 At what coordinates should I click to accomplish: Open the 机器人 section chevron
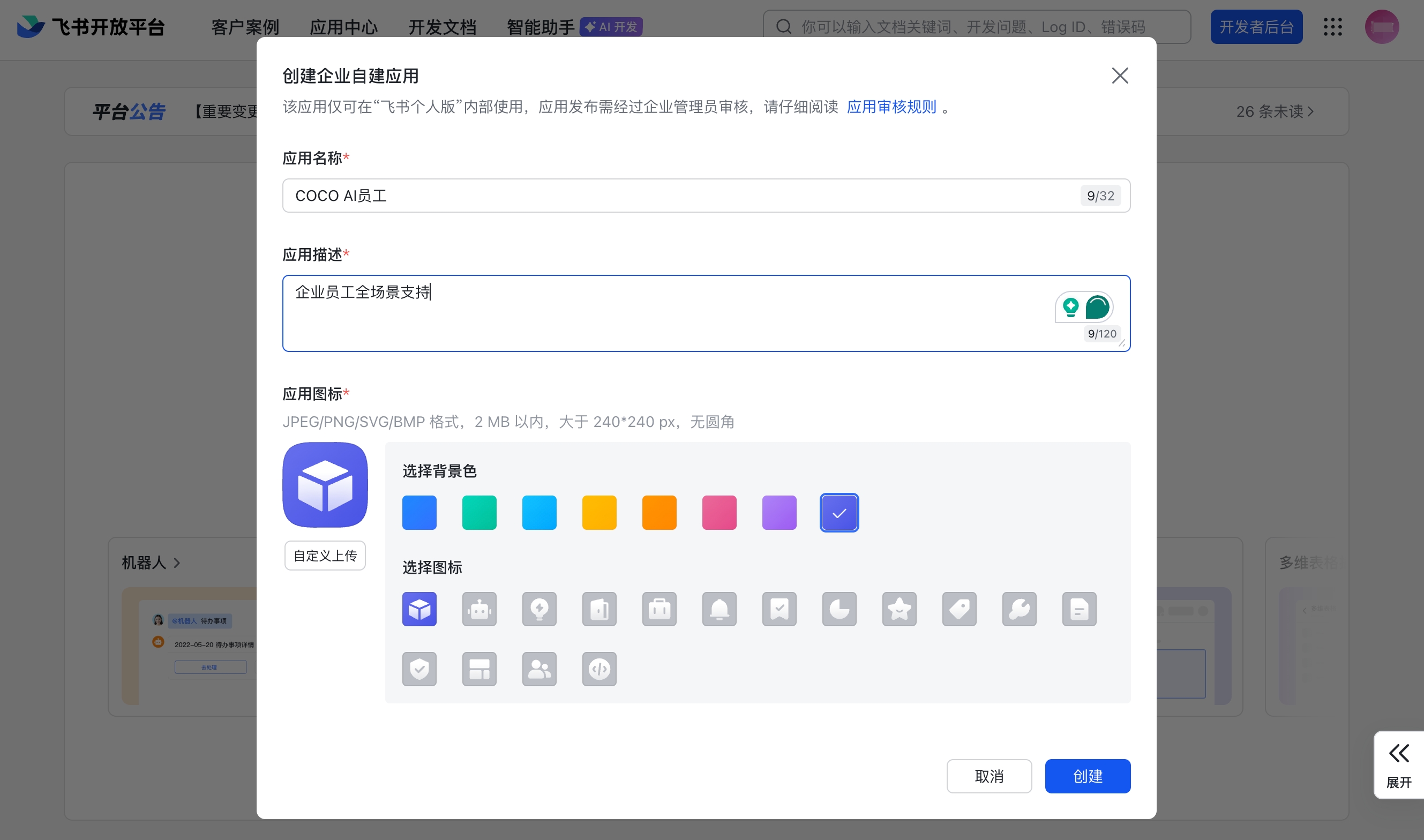pyautogui.click(x=177, y=563)
